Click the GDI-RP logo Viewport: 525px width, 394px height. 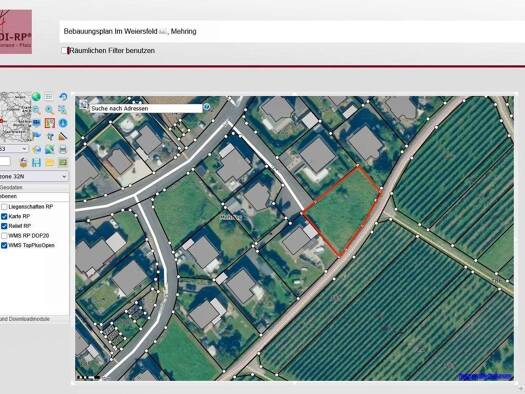pyautogui.click(x=16, y=32)
